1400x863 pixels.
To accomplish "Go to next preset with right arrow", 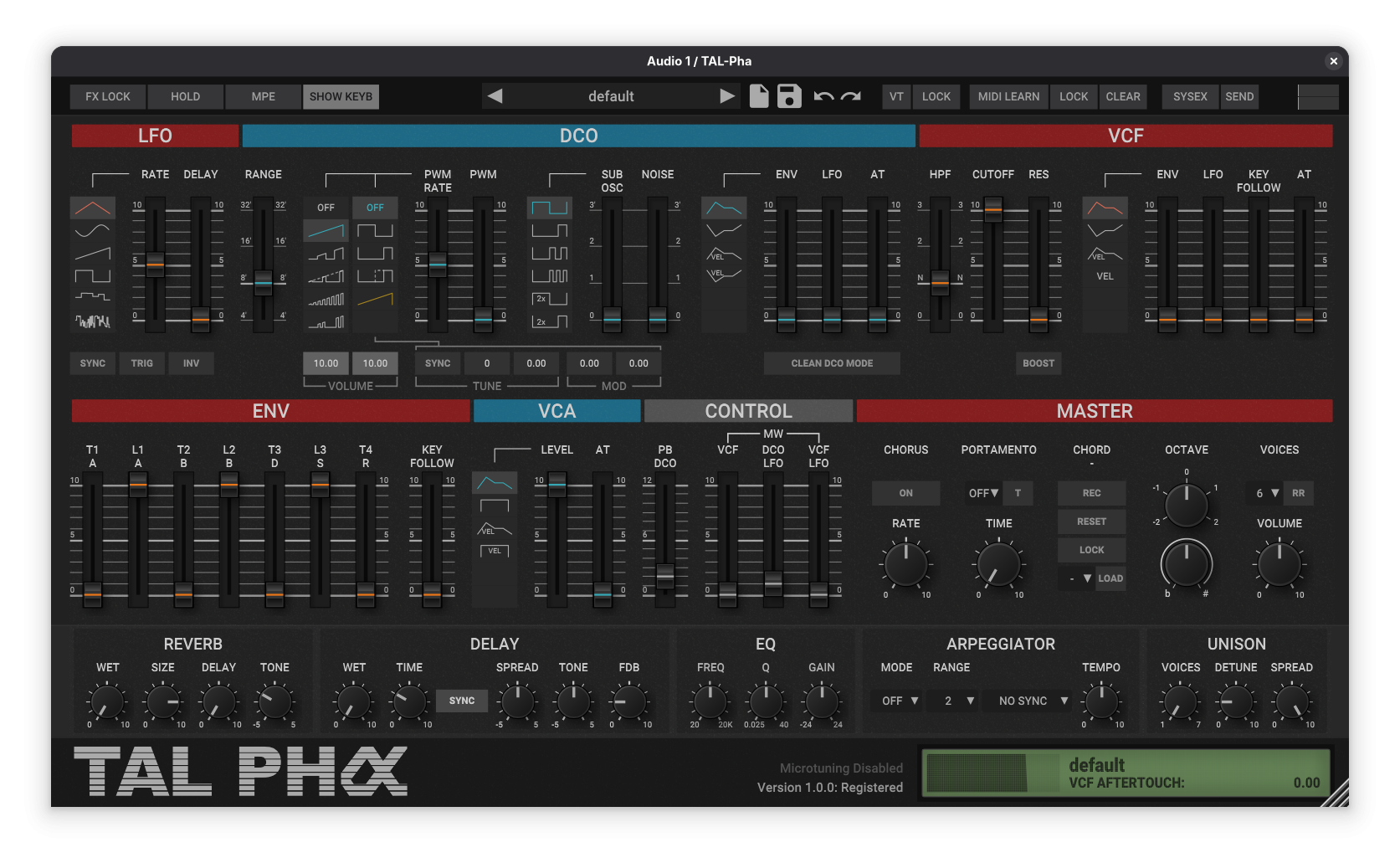I will (726, 96).
